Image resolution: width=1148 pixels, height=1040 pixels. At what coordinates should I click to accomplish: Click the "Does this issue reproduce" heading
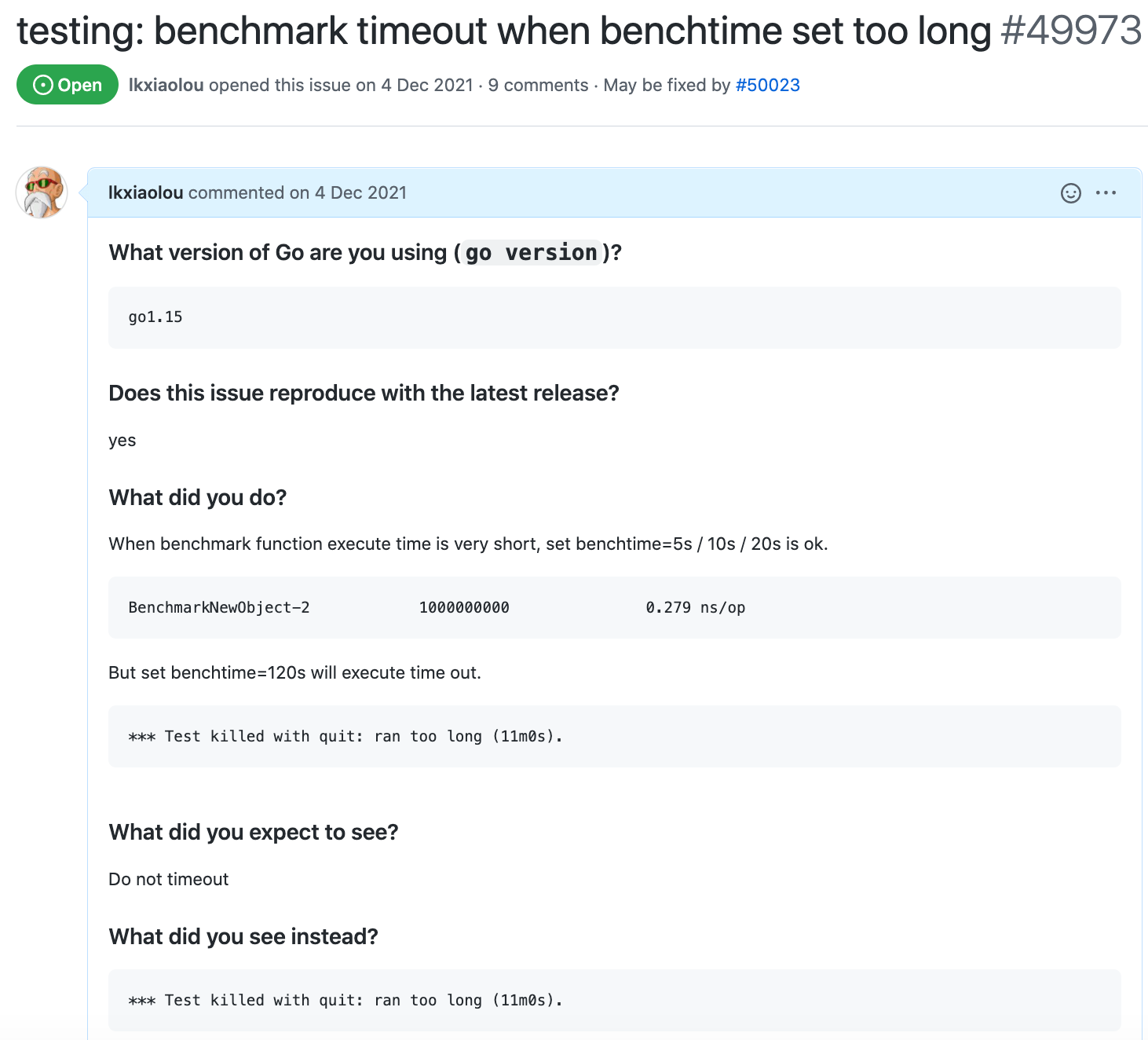tap(364, 393)
